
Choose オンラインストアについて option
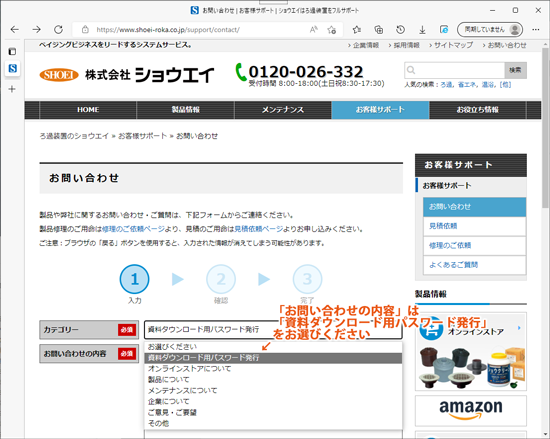(x=273, y=369)
